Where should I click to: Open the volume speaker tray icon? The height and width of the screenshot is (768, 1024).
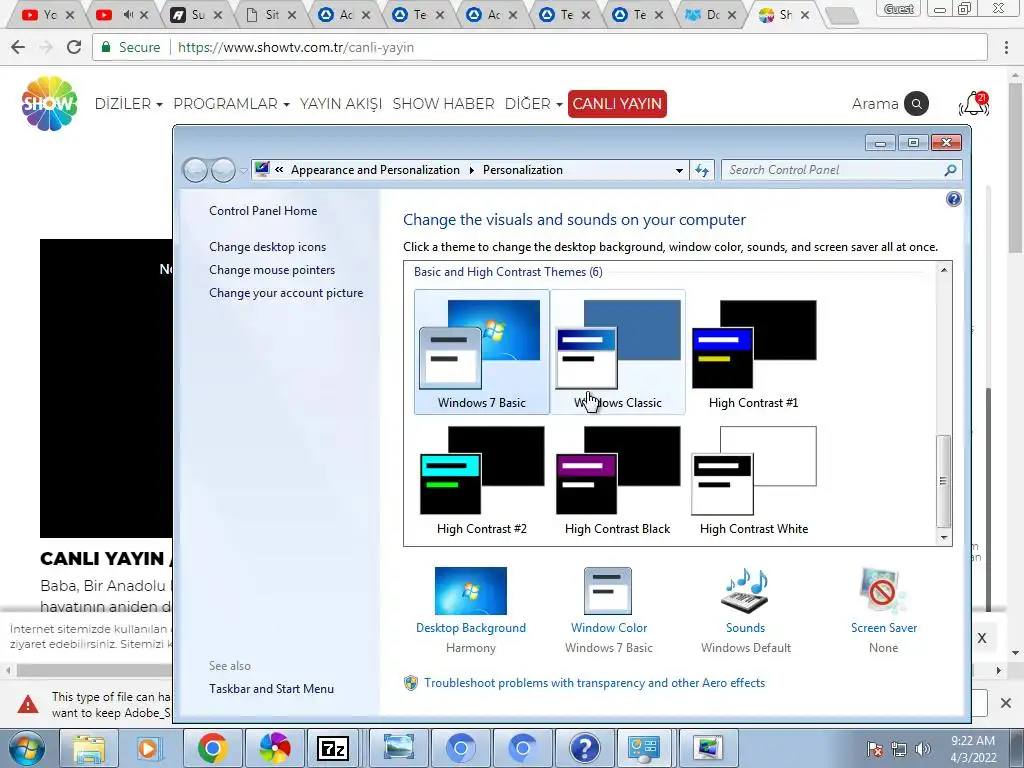click(923, 748)
